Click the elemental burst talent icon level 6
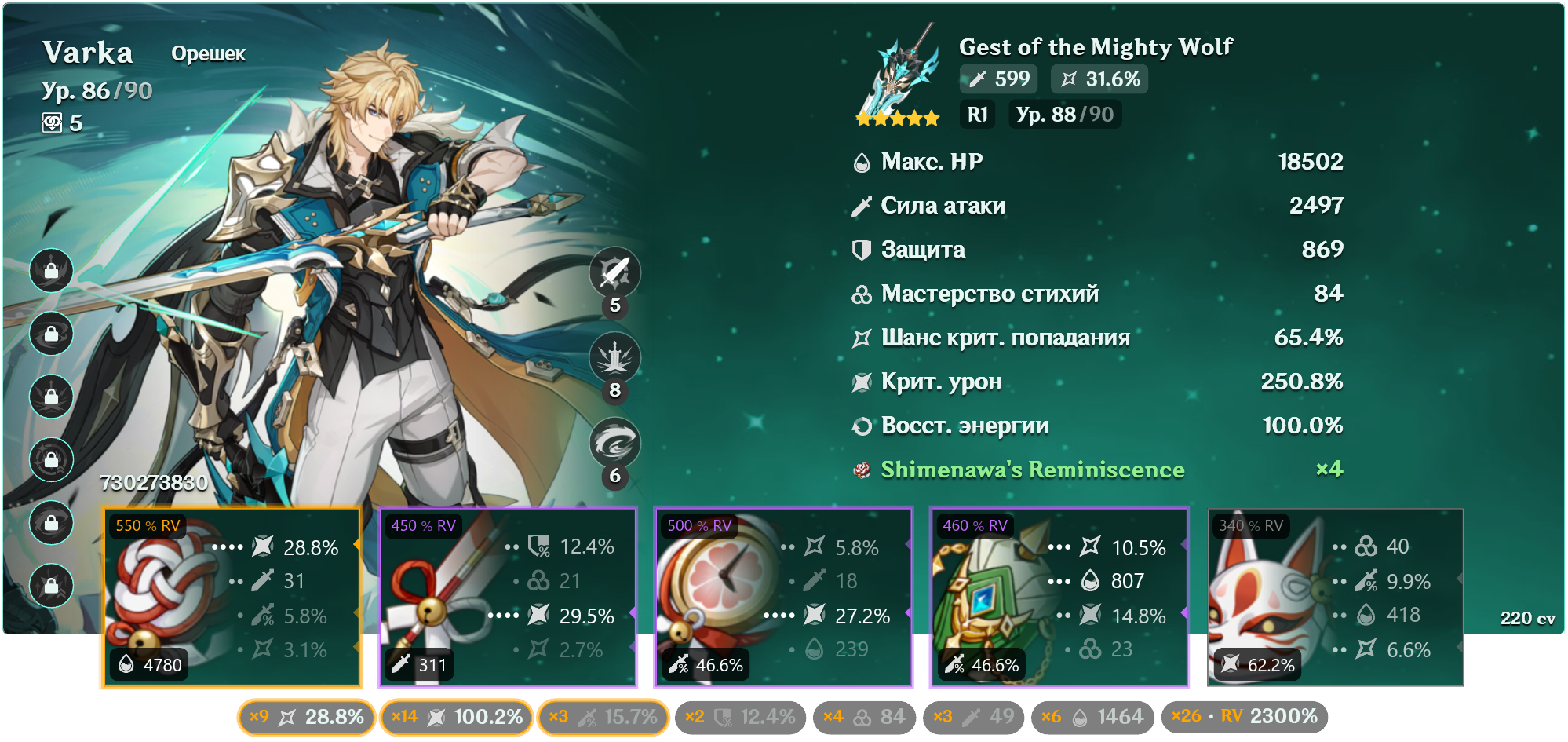 tap(614, 443)
